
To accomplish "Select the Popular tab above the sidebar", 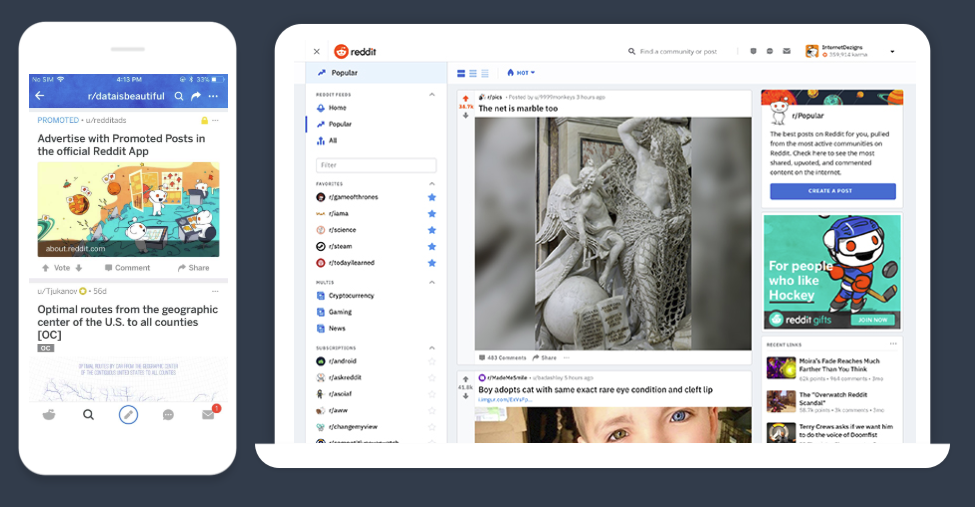I will [376, 73].
